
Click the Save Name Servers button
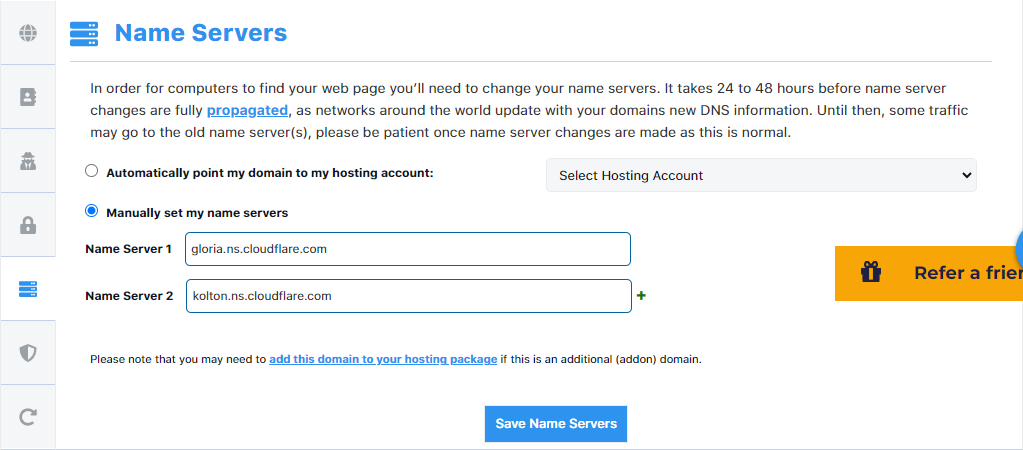tap(556, 424)
